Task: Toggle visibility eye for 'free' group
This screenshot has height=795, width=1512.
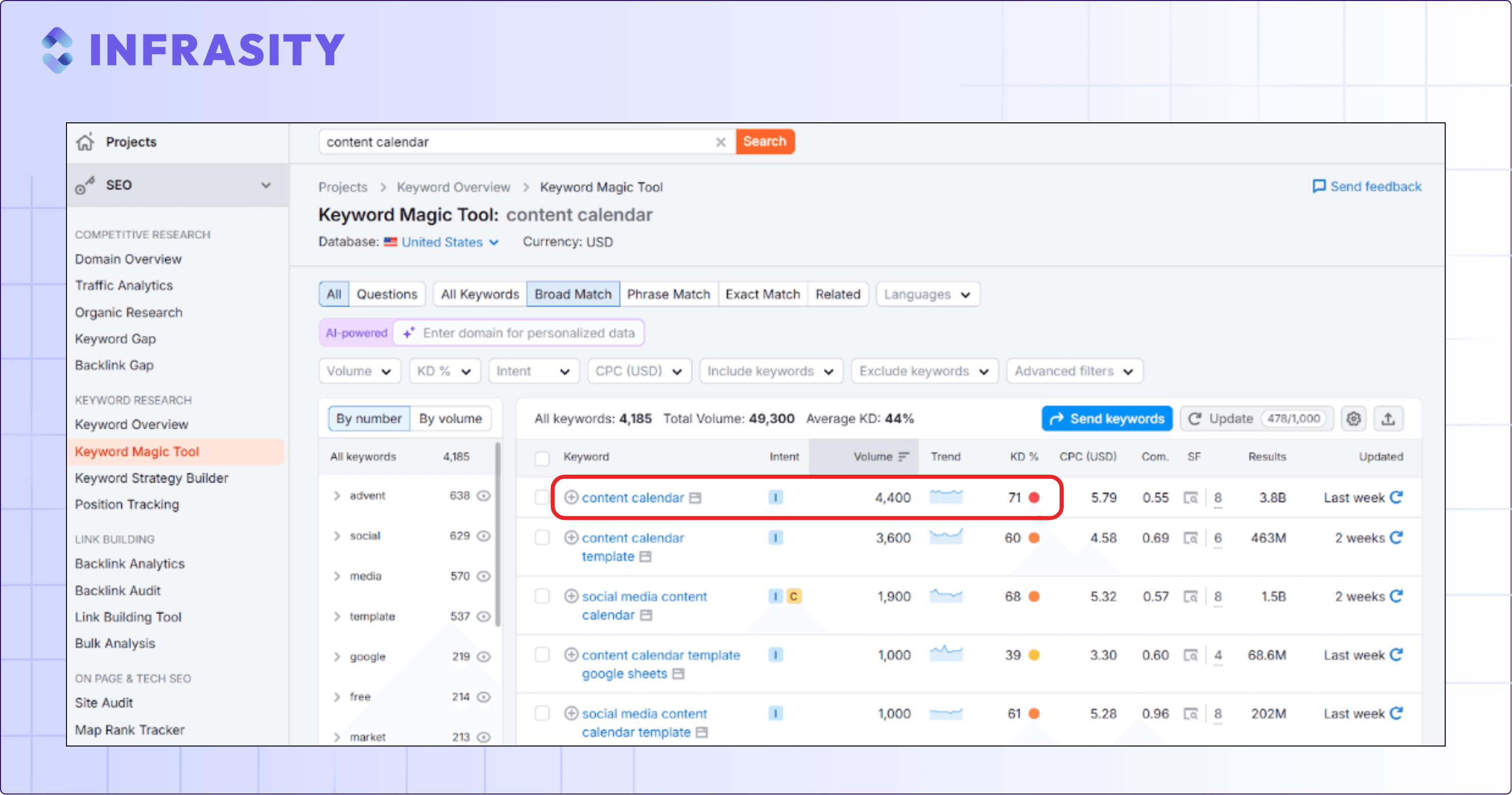Action: coord(483,697)
